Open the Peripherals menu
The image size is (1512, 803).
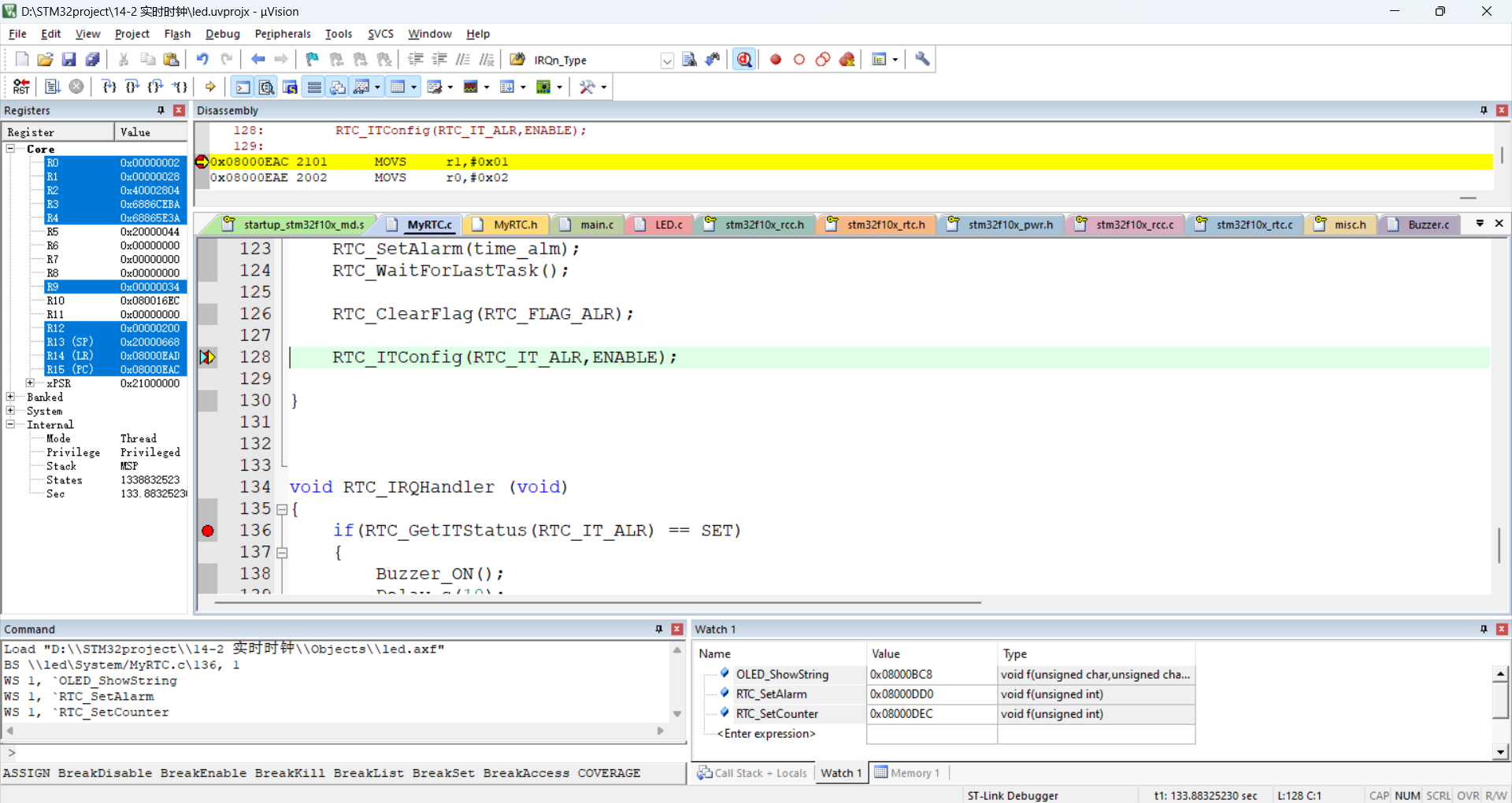[x=282, y=34]
